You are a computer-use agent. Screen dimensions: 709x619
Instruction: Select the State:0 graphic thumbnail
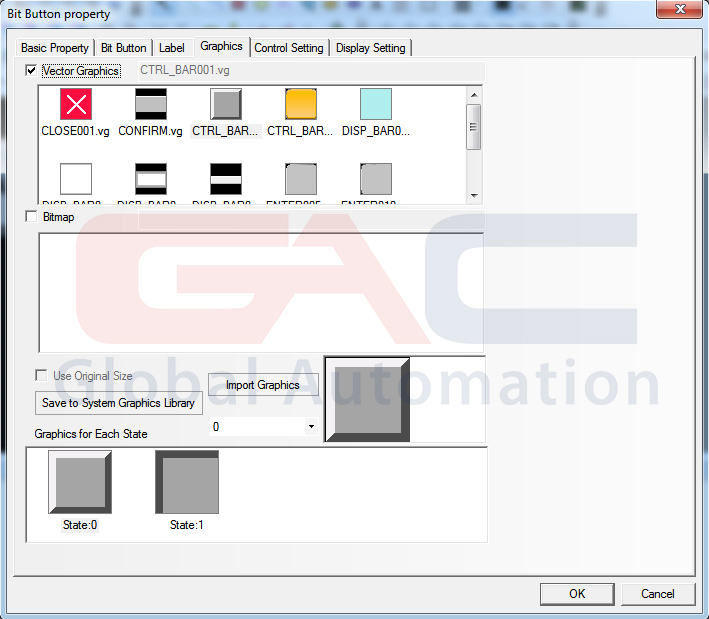pyautogui.click(x=80, y=482)
